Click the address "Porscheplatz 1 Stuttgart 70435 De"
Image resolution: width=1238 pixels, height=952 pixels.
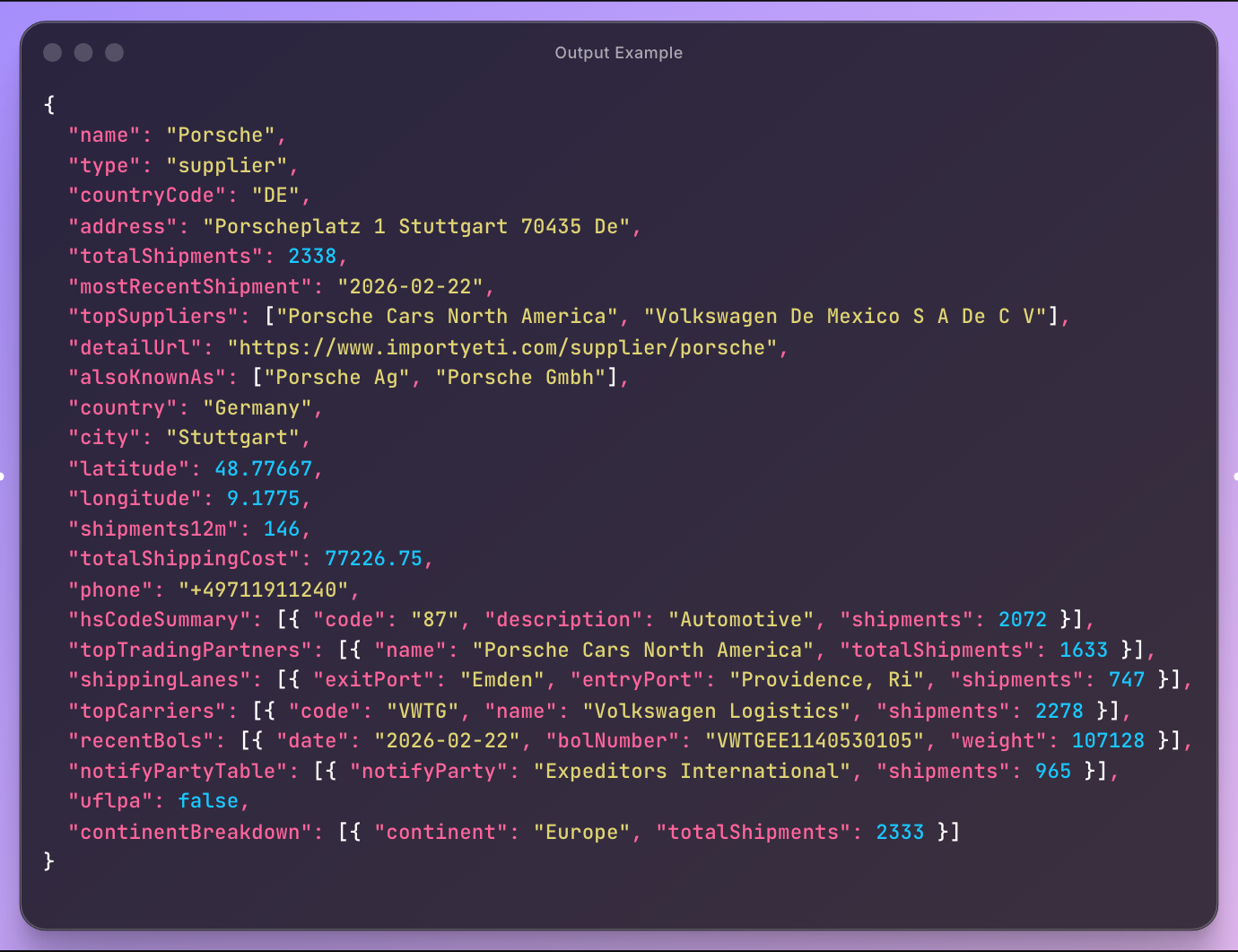point(417,226)
